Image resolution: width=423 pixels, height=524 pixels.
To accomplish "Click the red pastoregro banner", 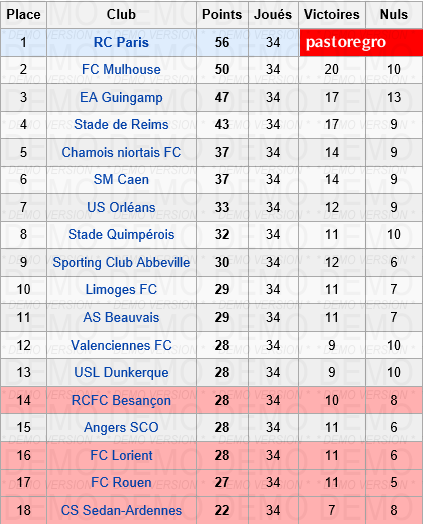I will point(362,42).
